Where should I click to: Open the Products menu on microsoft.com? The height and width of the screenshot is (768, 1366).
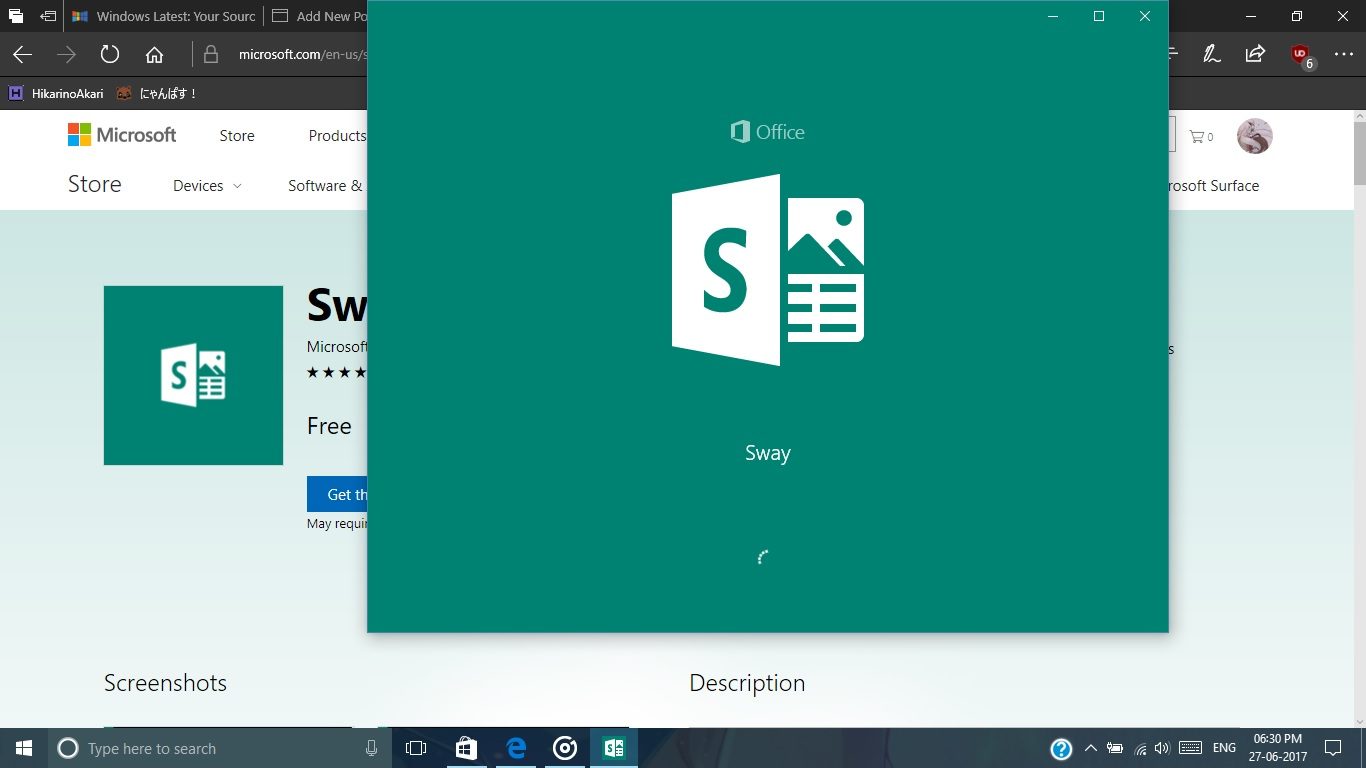(337, 136)
